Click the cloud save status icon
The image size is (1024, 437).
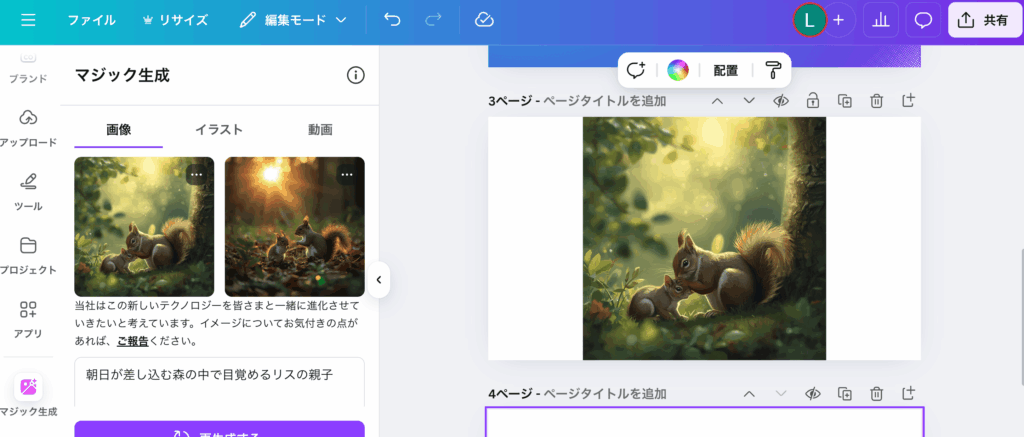(484, 20)
